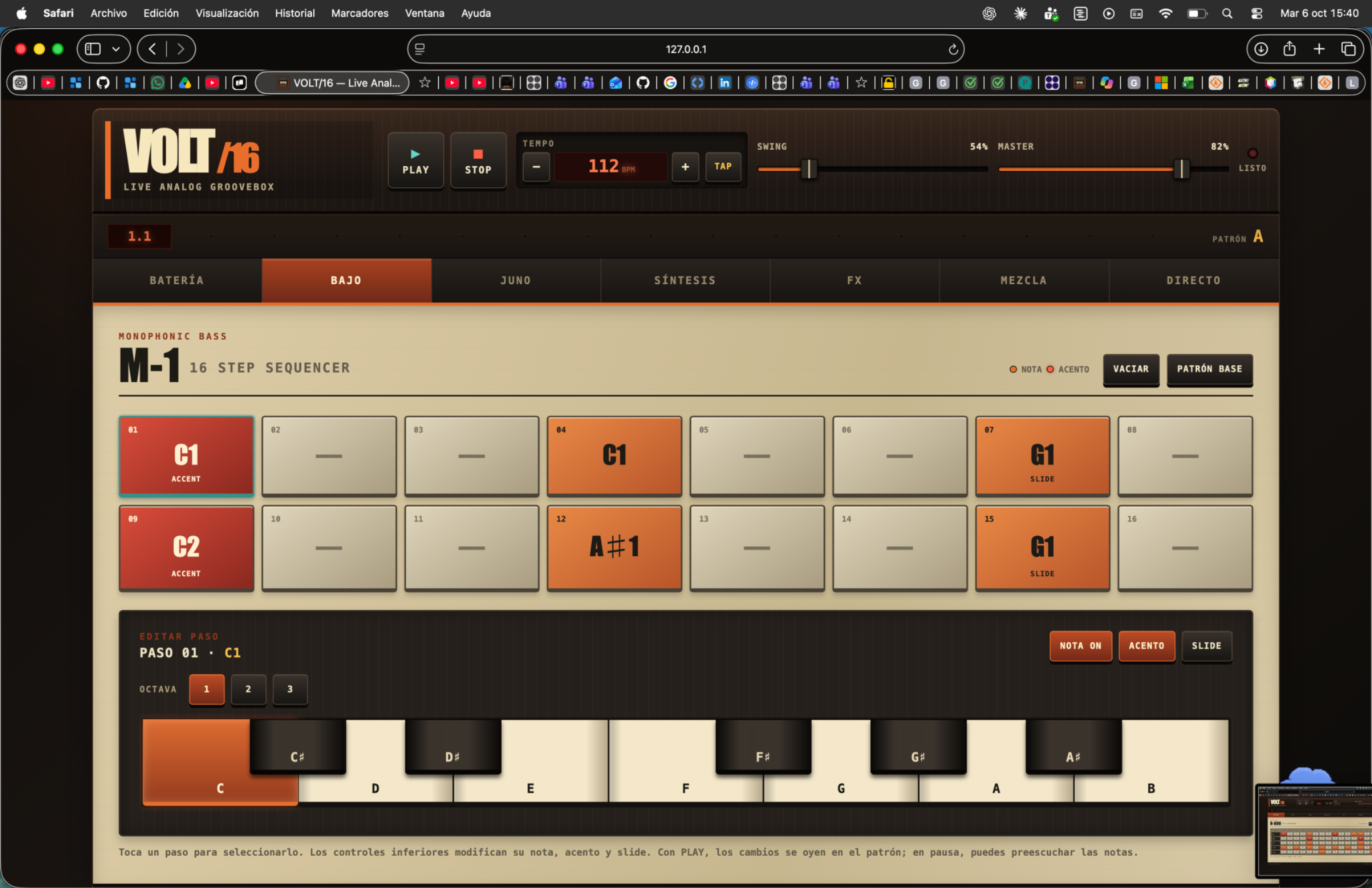Viewport: 1372px width, 888px height.
Task: Select octave 3 for the step
Action: 289,689
